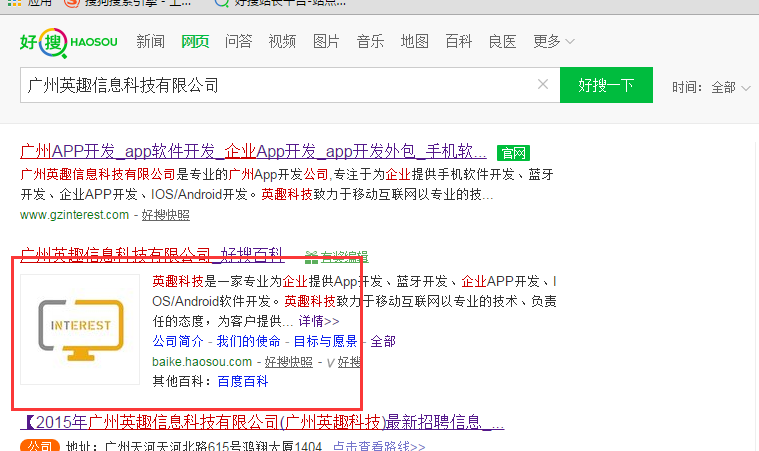Click the green 官网 badge
Screen dimensions: 759x451
coord(513,153)
